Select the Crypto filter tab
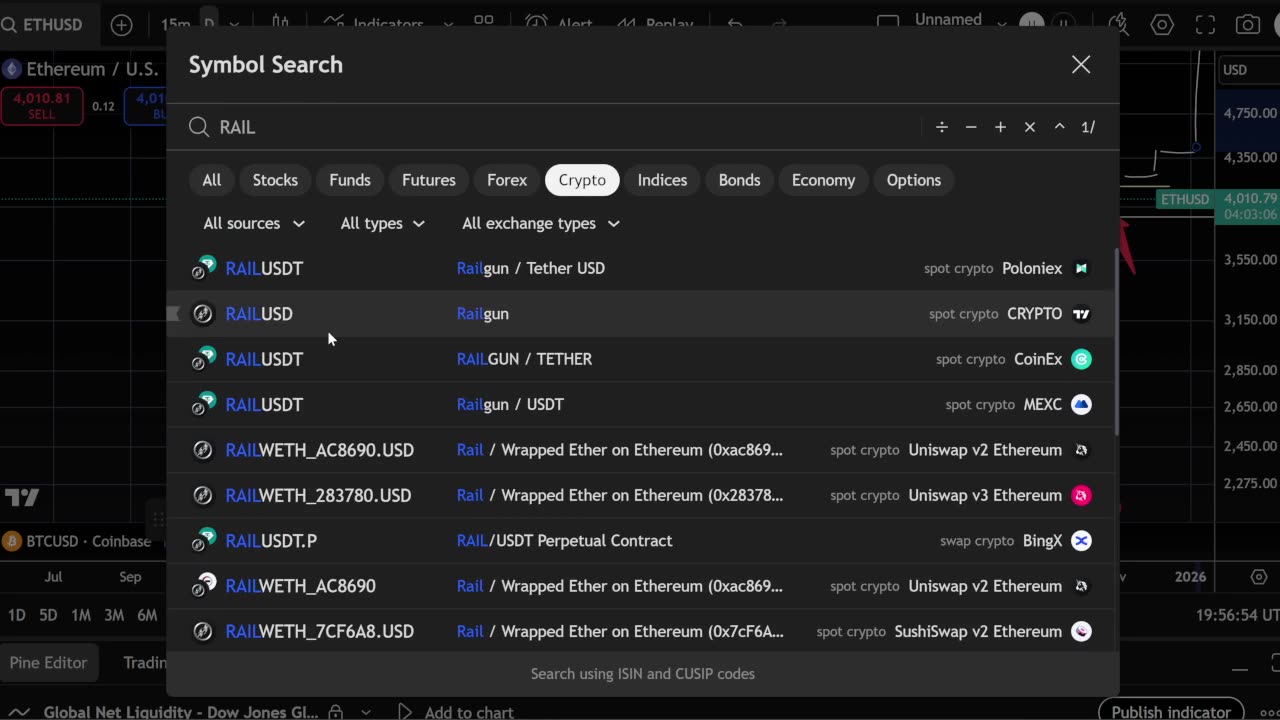This screenshot has height=720, width=1280. pyautogui.click(x=582, y=180)
